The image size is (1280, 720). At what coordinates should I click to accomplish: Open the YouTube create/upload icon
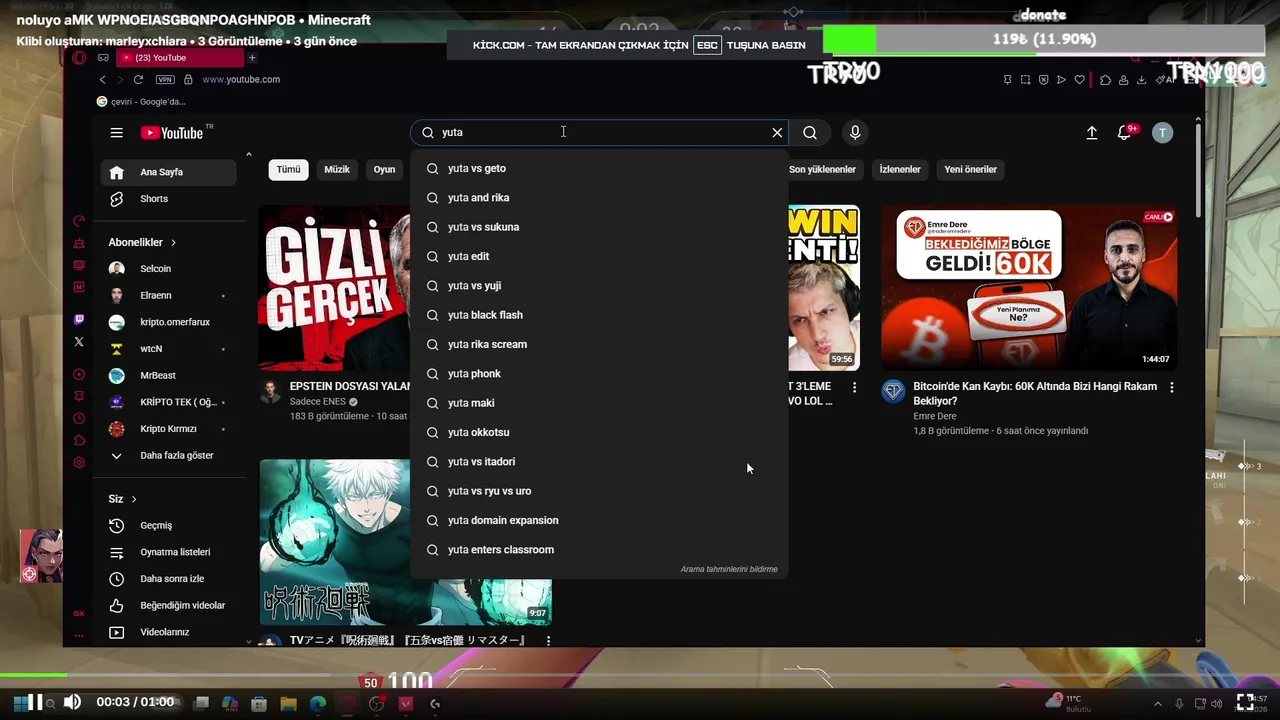(1092, 132)
